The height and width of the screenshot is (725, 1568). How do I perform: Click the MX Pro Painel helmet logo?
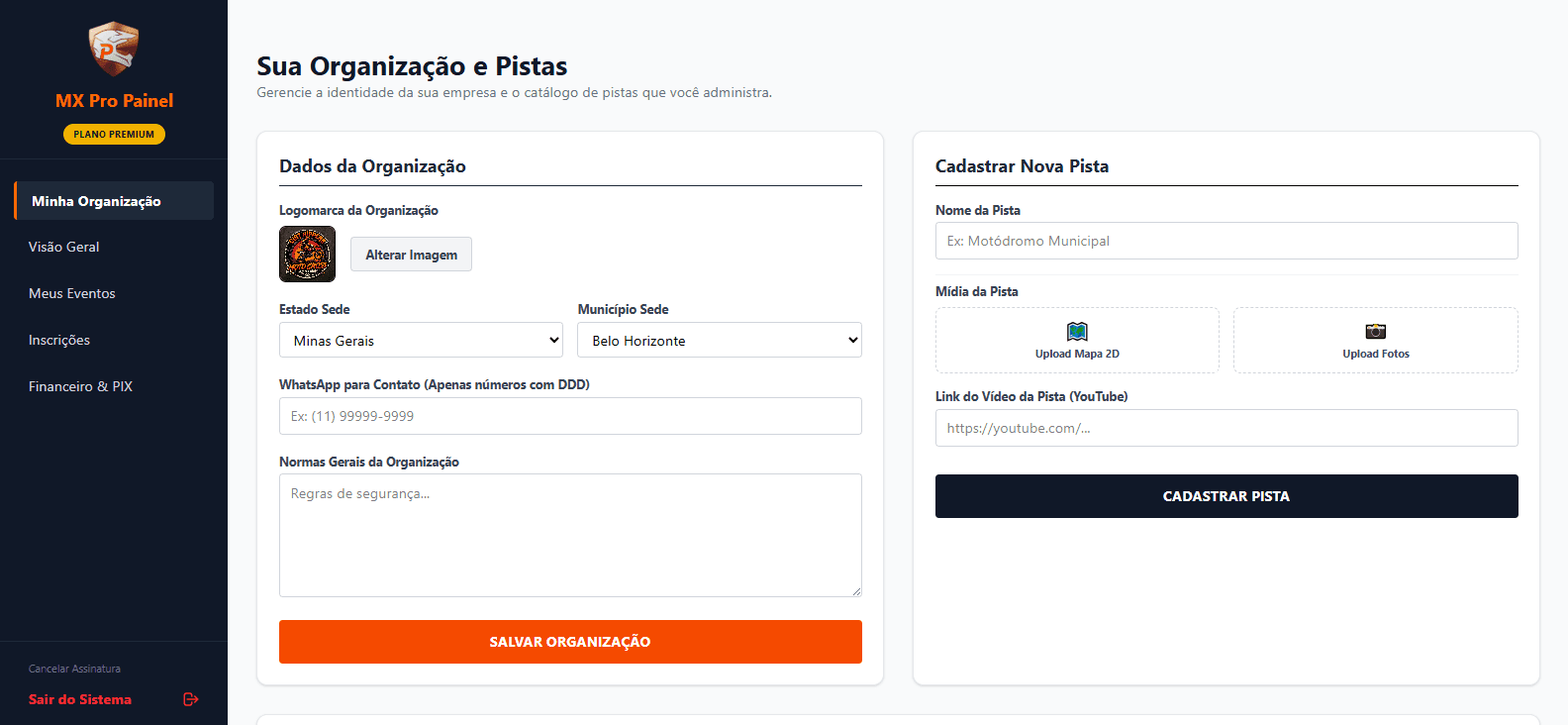pyautogui.click(x=114, y=49)
